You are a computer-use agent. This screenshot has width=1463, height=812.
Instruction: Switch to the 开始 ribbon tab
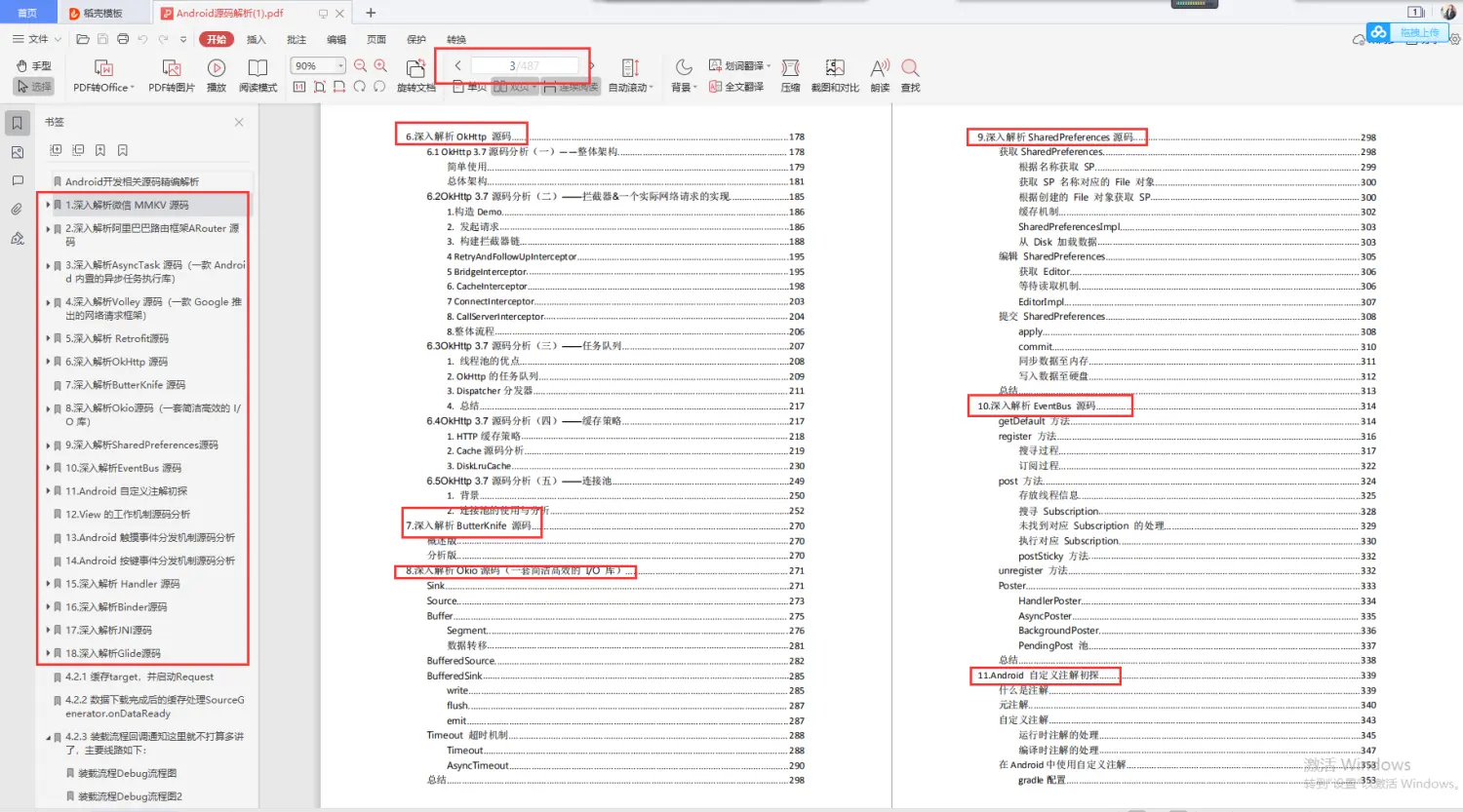[x=217, y=39]
